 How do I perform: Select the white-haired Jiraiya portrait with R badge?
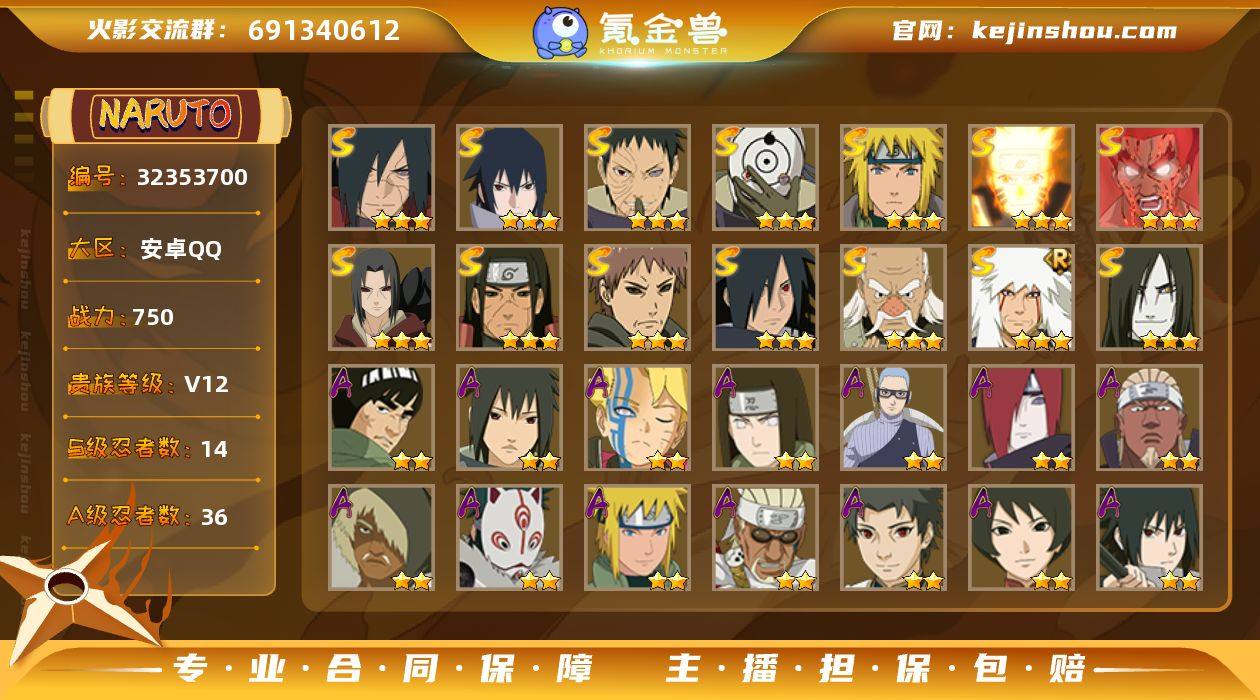click(1021, 297)
